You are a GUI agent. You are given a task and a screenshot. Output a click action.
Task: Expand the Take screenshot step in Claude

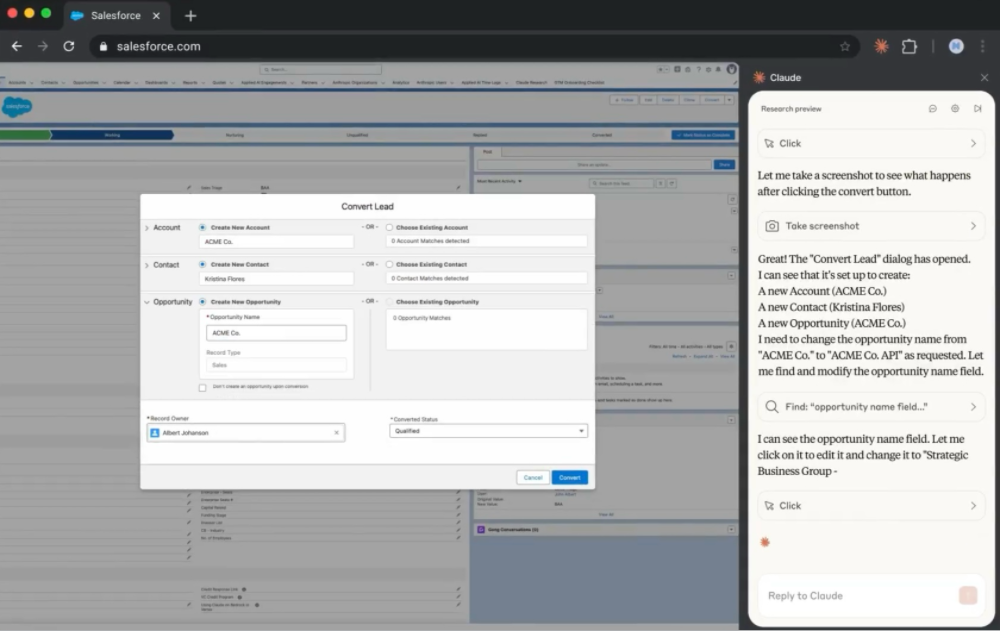pyautogui.click(x=870, y=226)
